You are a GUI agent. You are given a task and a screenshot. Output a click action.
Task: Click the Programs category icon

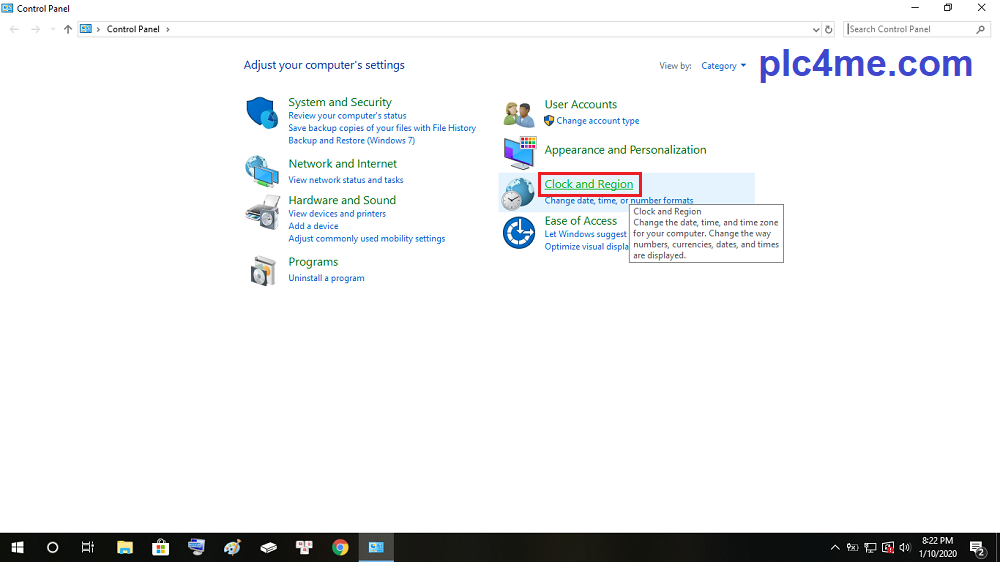pos(262,270)
